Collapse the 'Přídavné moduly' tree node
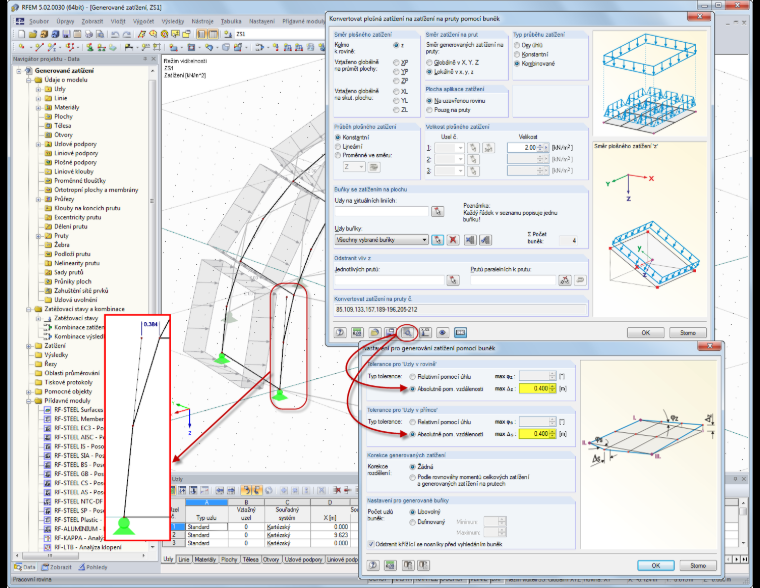The height and width of the screenshot is (588, 760). tap(29, 401)
